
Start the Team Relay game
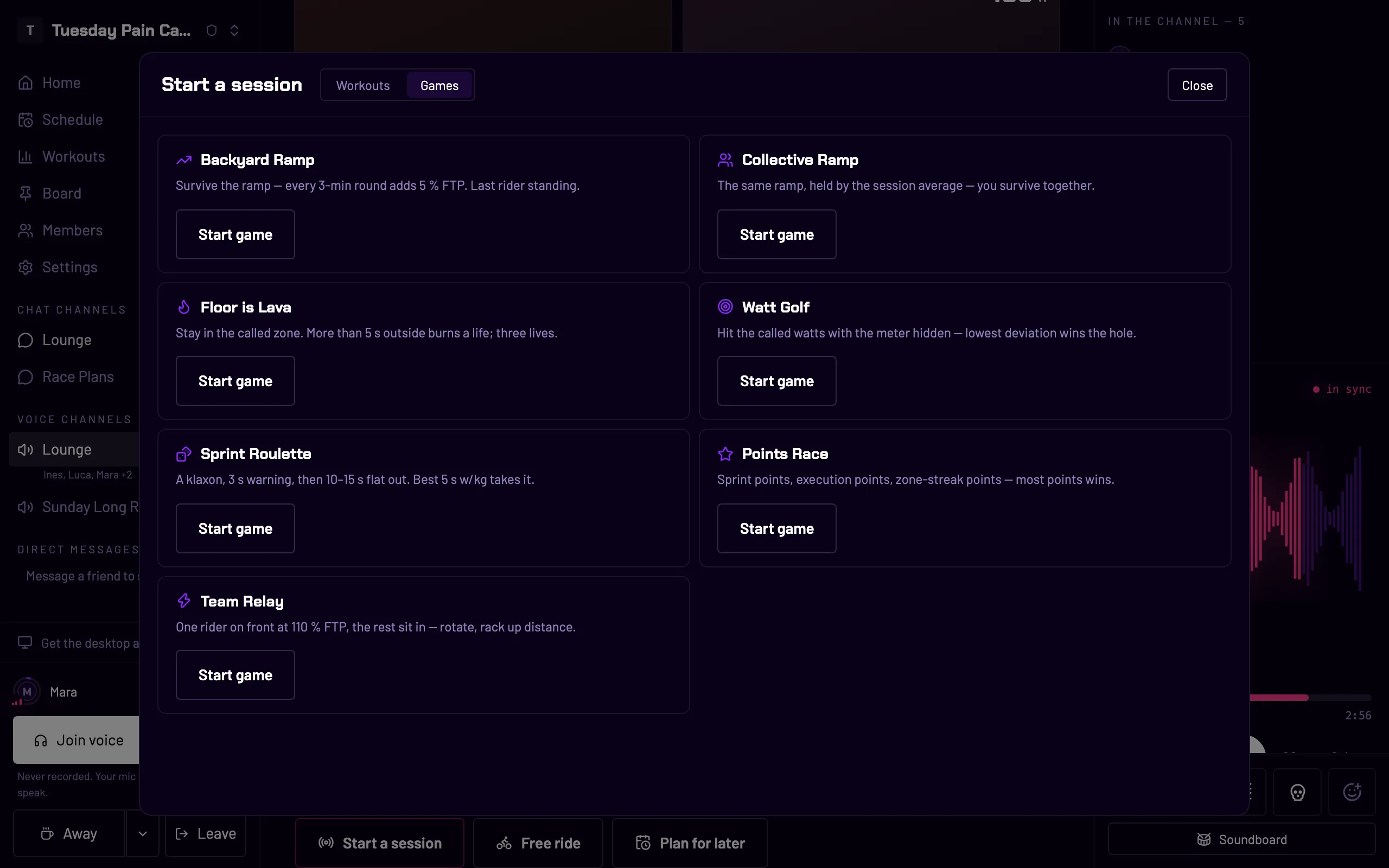235,675
